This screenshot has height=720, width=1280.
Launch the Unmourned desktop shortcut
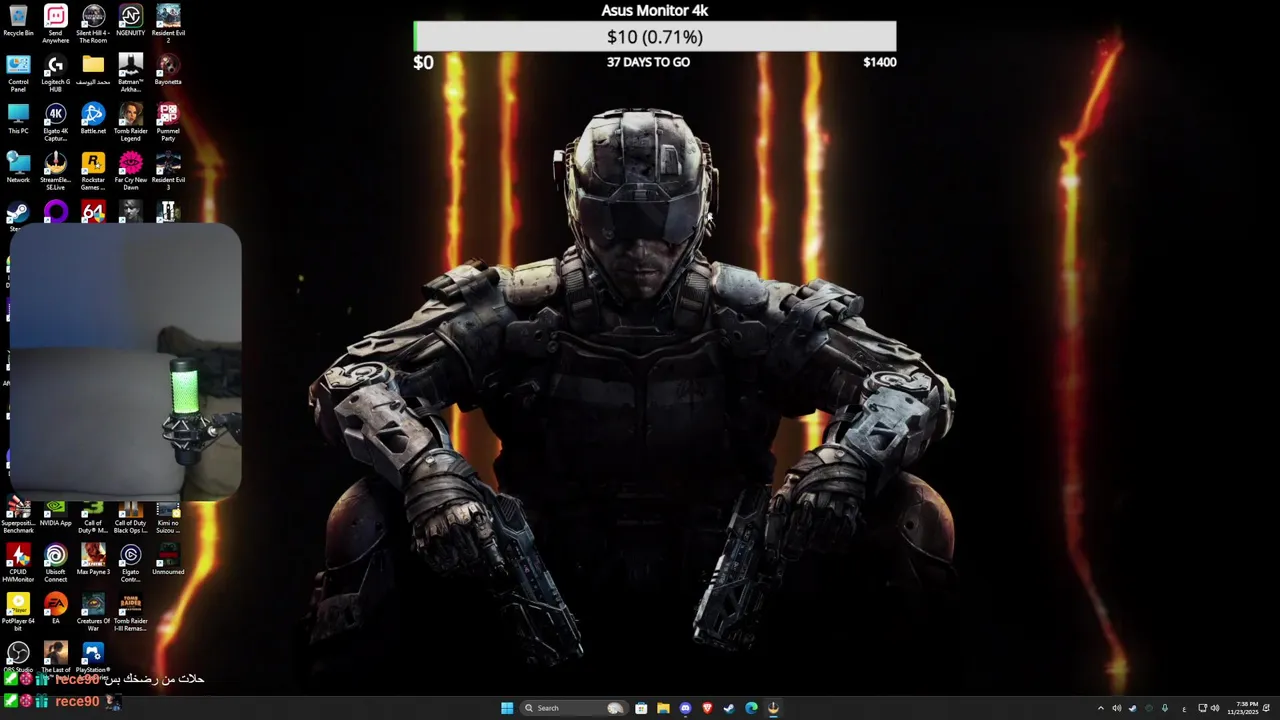[x=168, y=560]
